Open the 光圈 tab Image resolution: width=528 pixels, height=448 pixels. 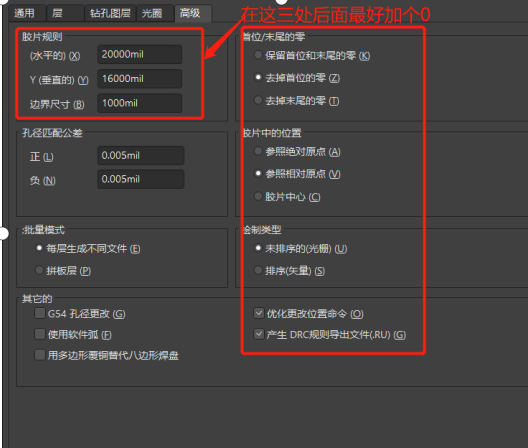pyautogui.click(x=155, y=13)
